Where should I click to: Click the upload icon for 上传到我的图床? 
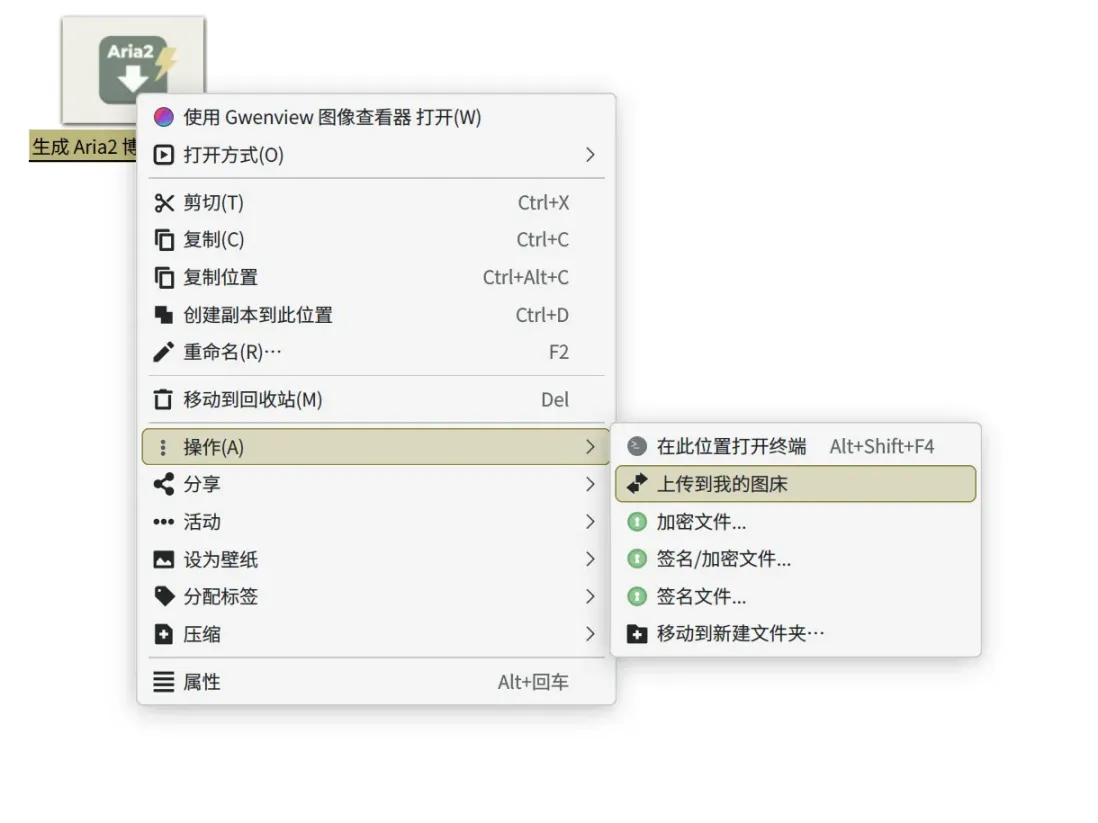click(x=636, y=484)
